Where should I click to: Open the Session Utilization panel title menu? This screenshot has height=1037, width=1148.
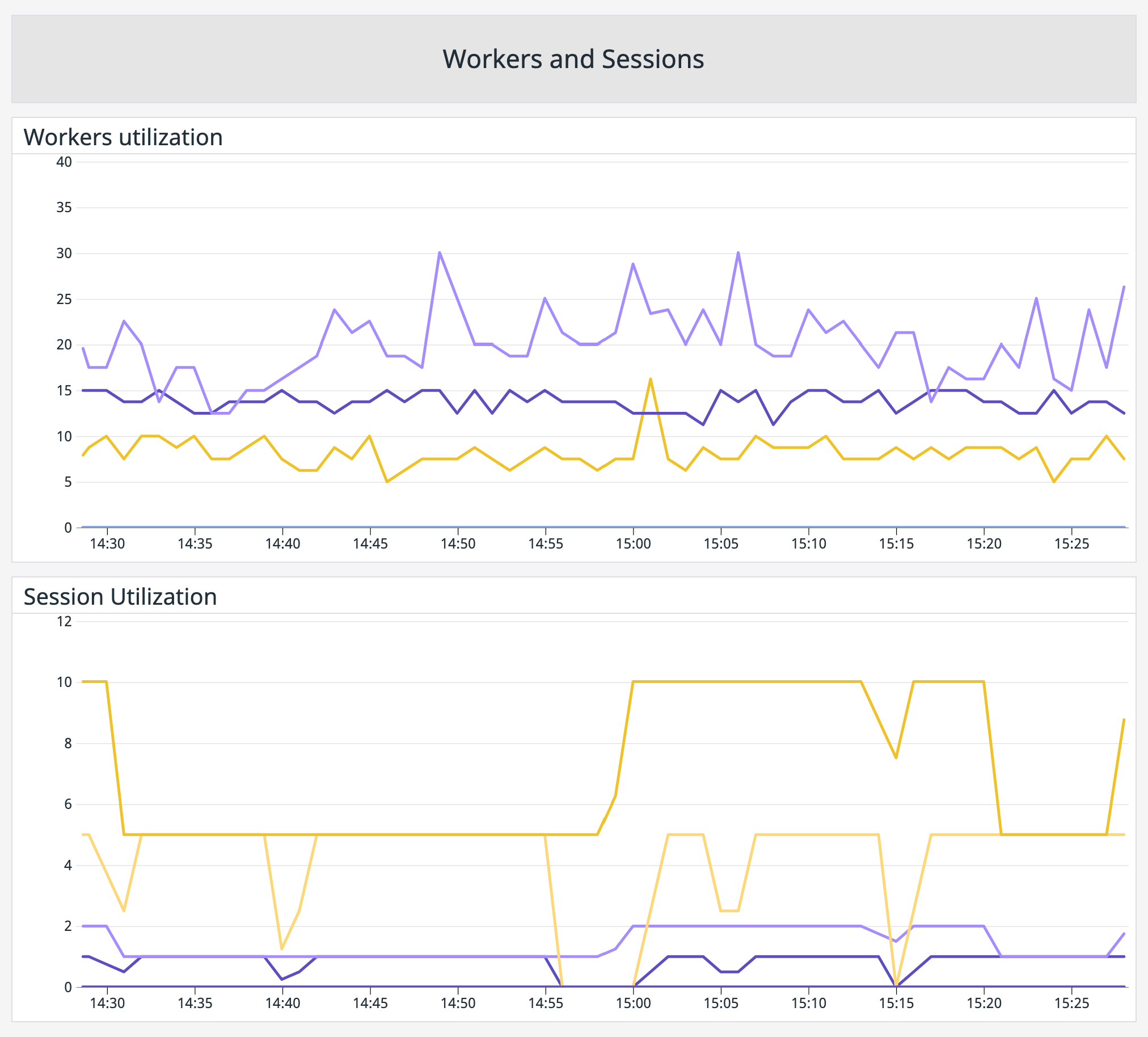click(x=121, y=596)
